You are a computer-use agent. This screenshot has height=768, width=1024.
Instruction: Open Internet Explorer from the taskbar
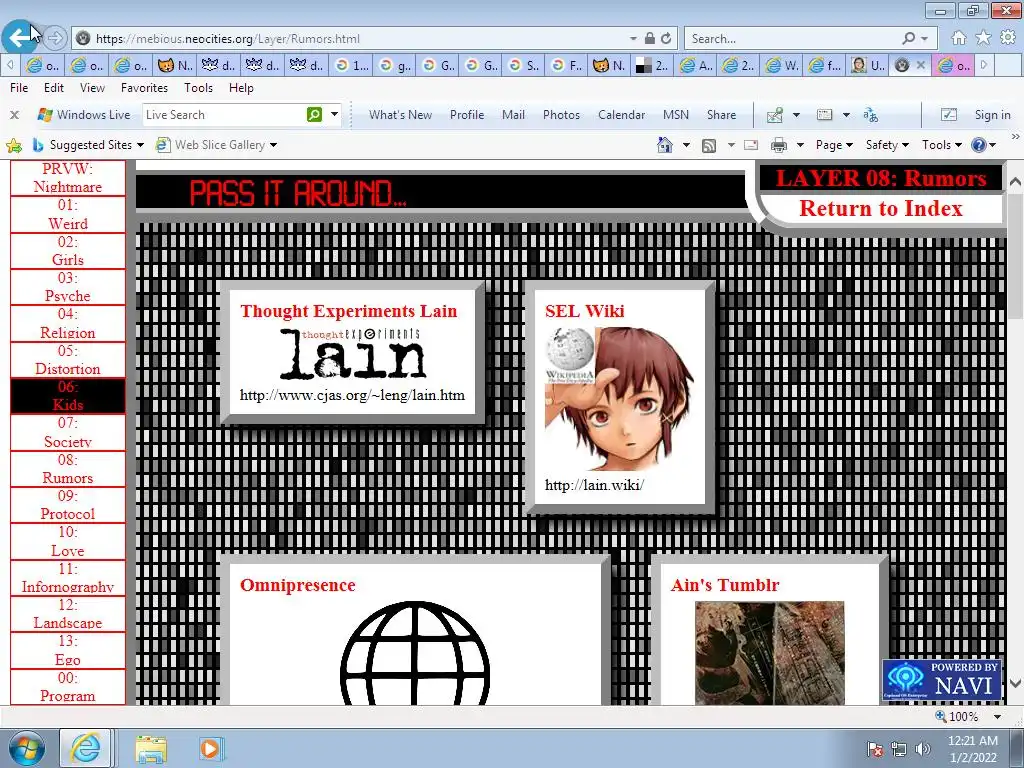tap(86, 748)
